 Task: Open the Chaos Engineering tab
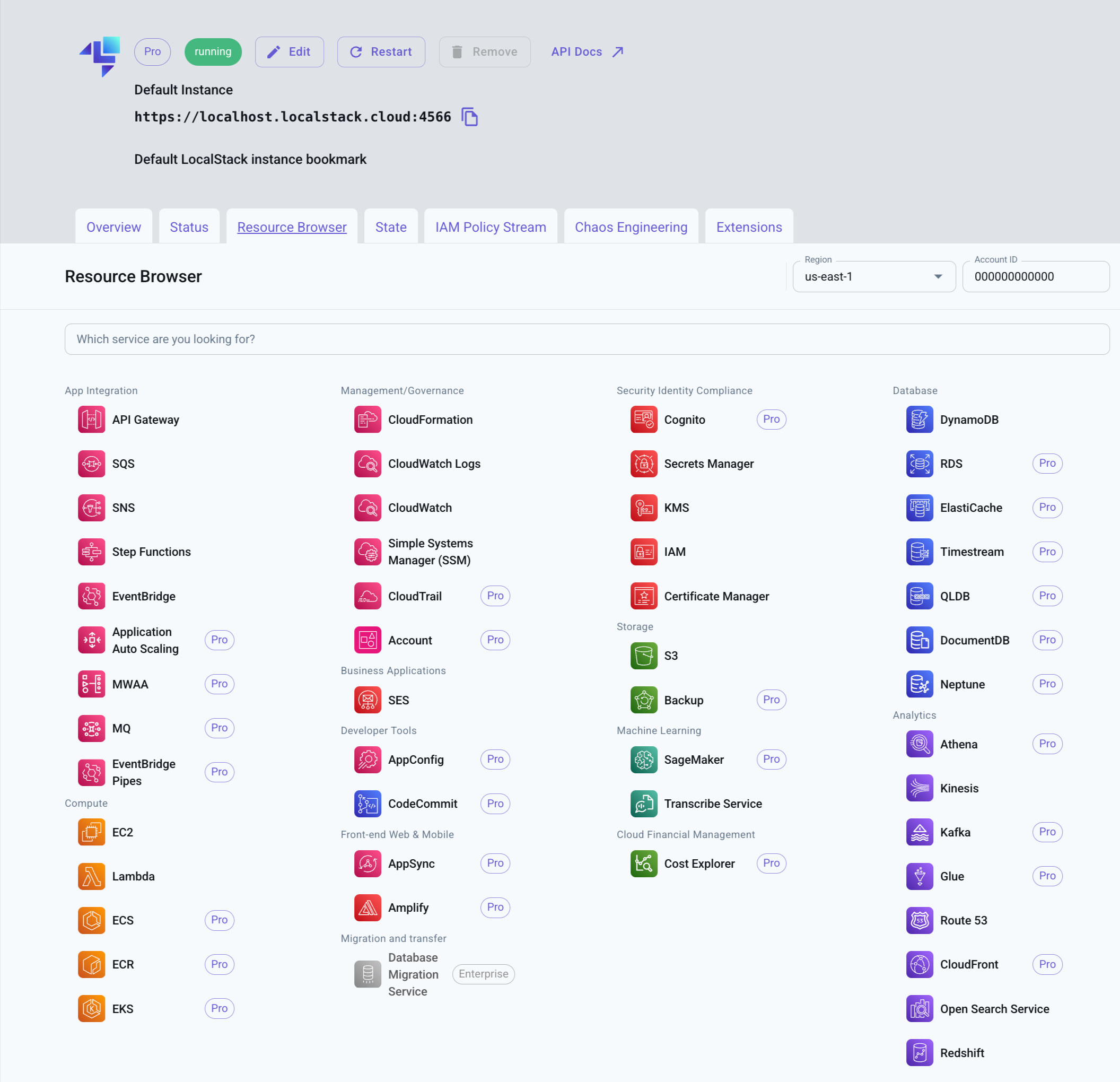(631, 227)
